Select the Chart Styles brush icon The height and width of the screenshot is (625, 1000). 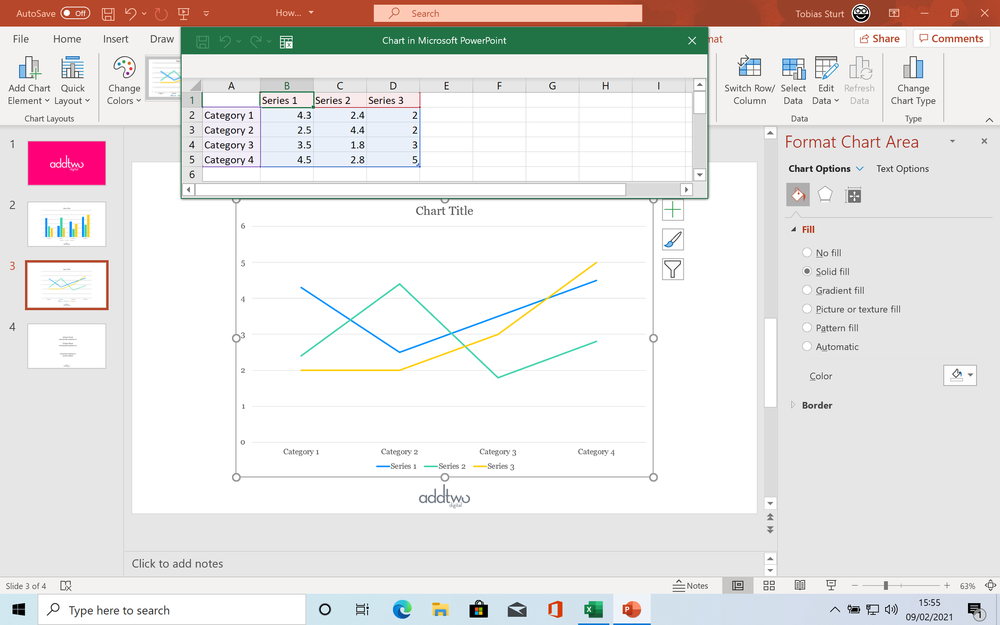(672, 240)
